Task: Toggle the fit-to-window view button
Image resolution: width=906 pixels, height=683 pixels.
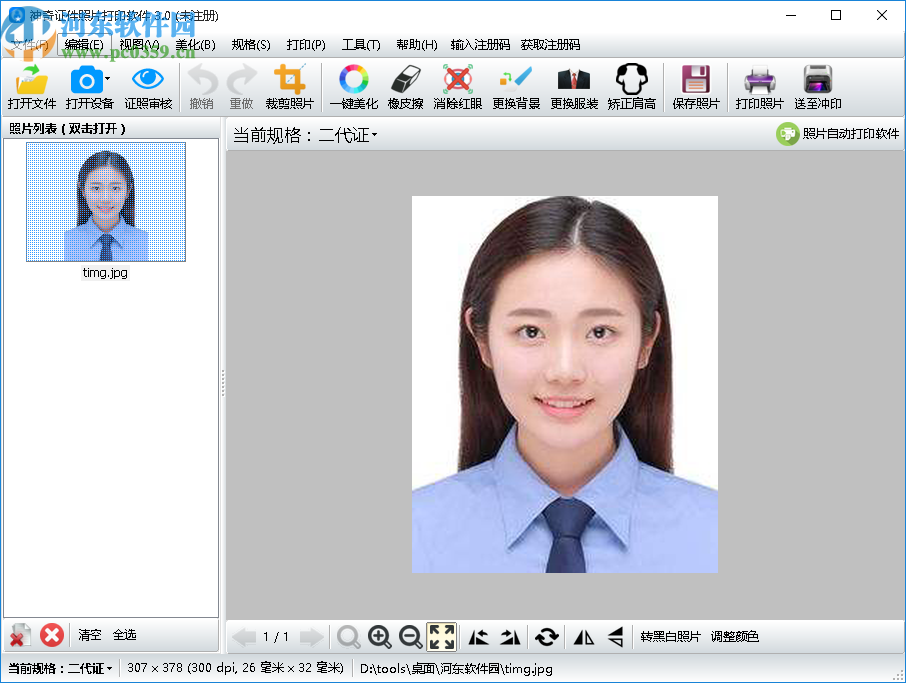Action: pos(441,637)
